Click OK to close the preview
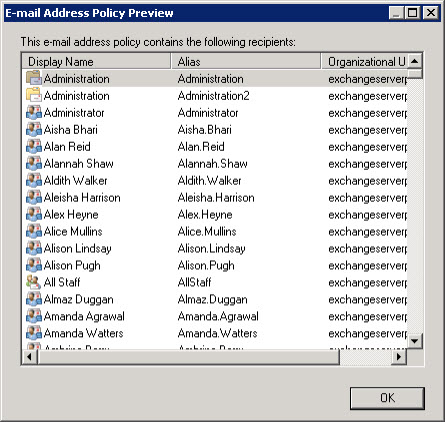 point(387,398)
